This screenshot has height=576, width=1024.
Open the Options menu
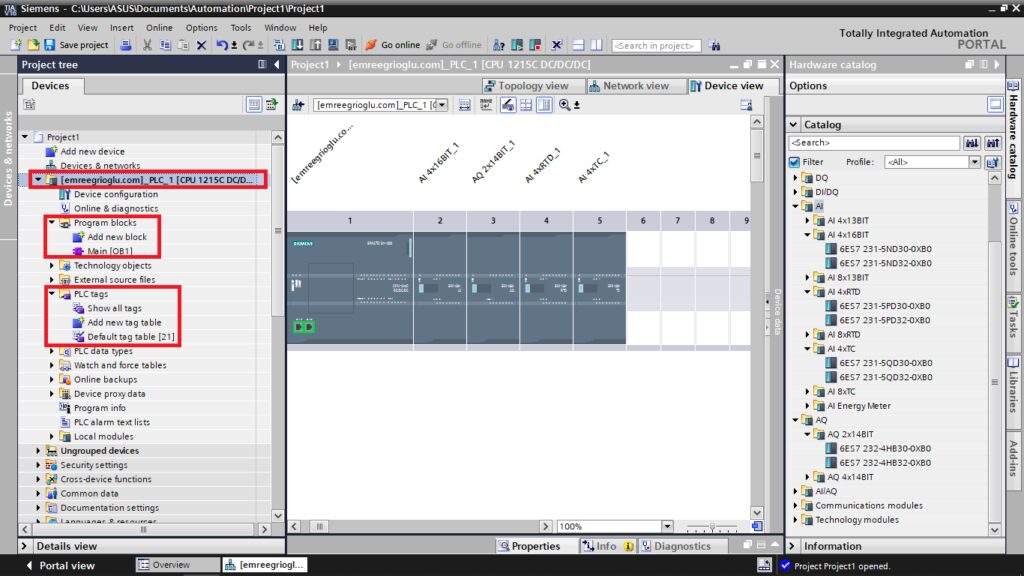point(201,27)
